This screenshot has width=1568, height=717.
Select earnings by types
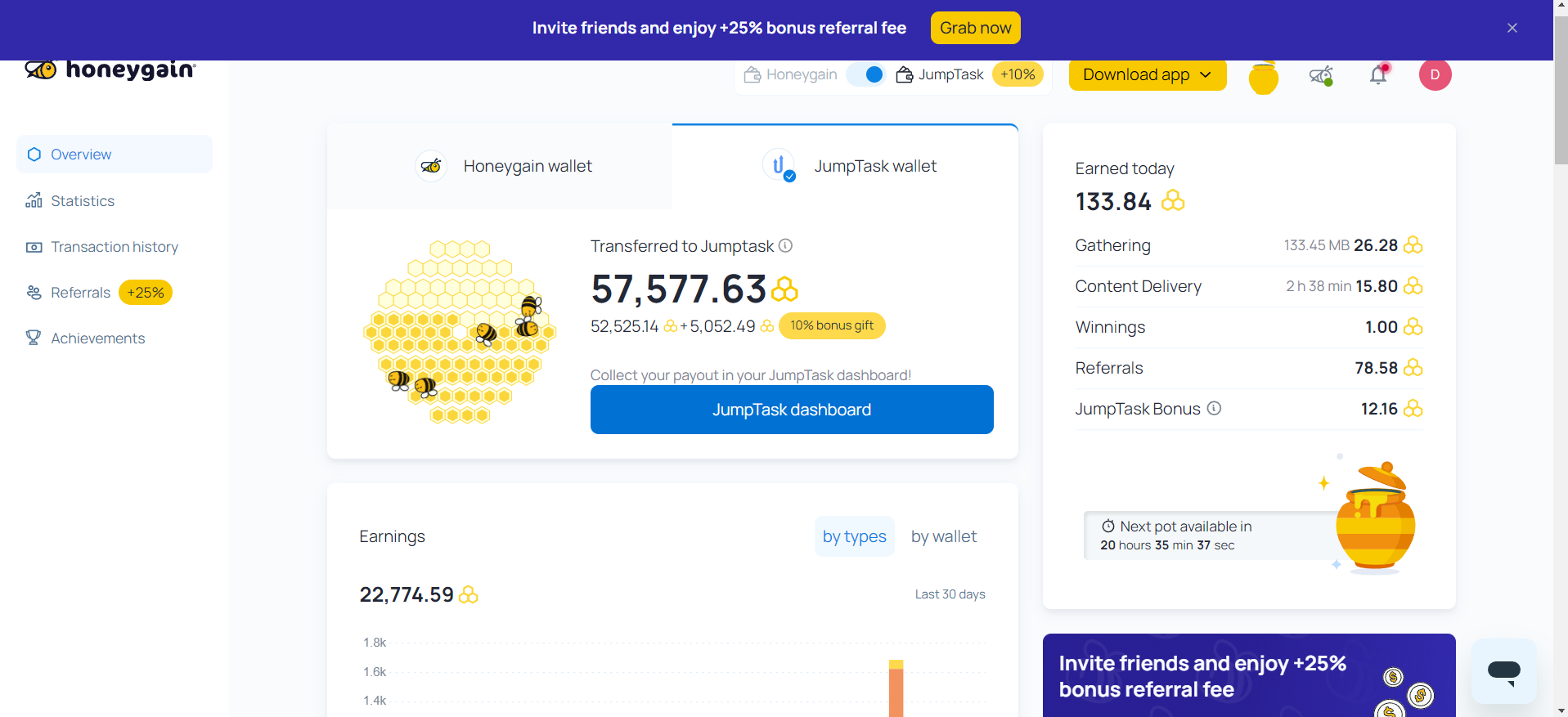854,536
